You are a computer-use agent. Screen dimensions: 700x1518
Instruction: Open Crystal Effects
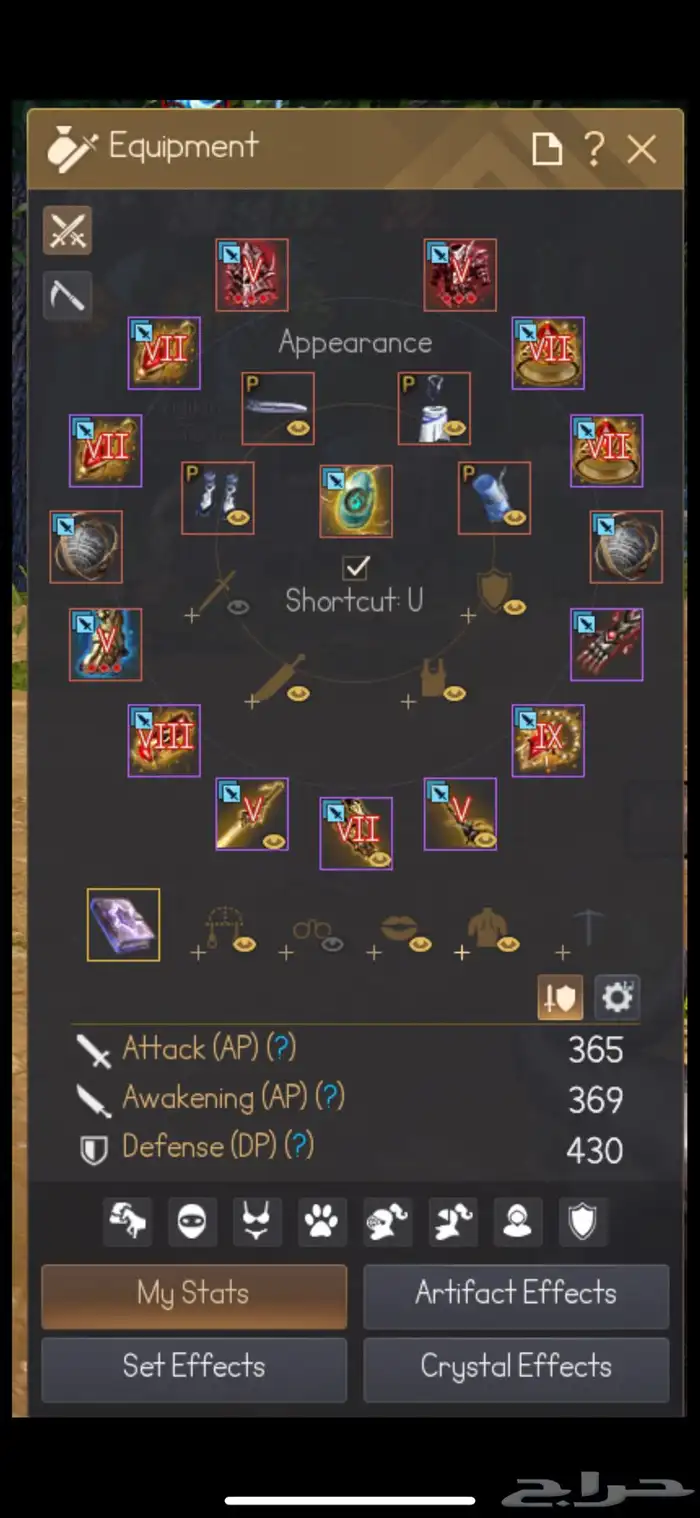(516, 1366)
